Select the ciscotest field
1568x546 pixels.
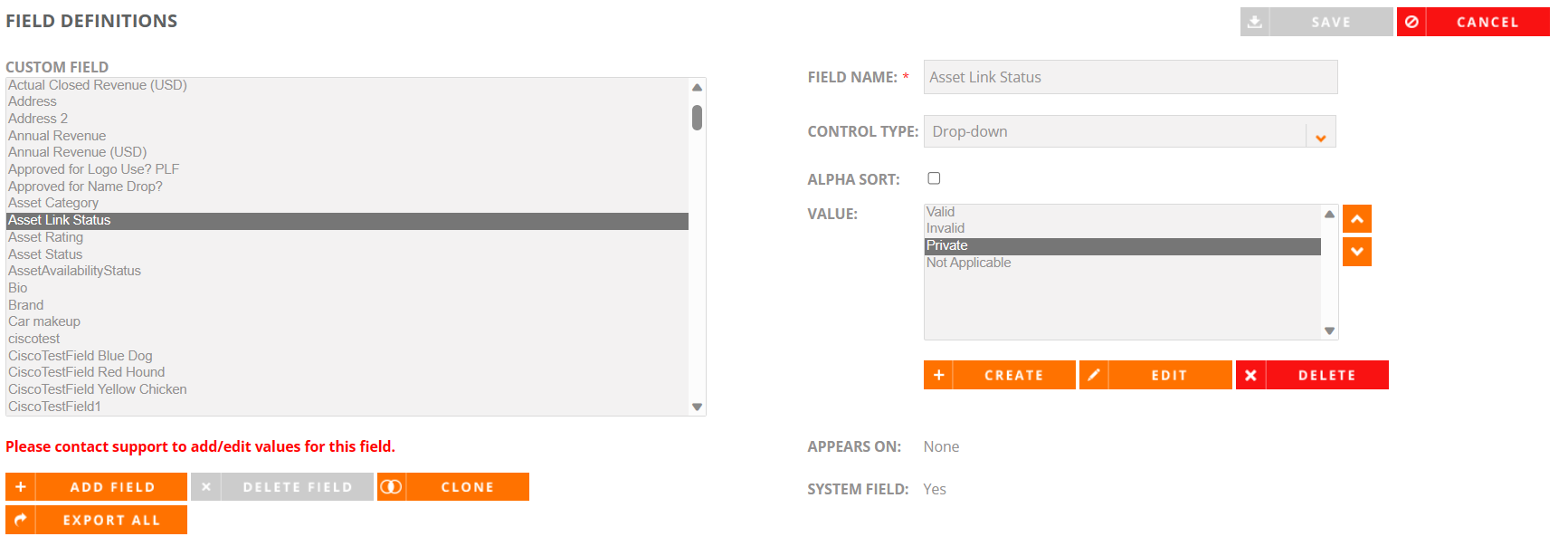[347, 339]
